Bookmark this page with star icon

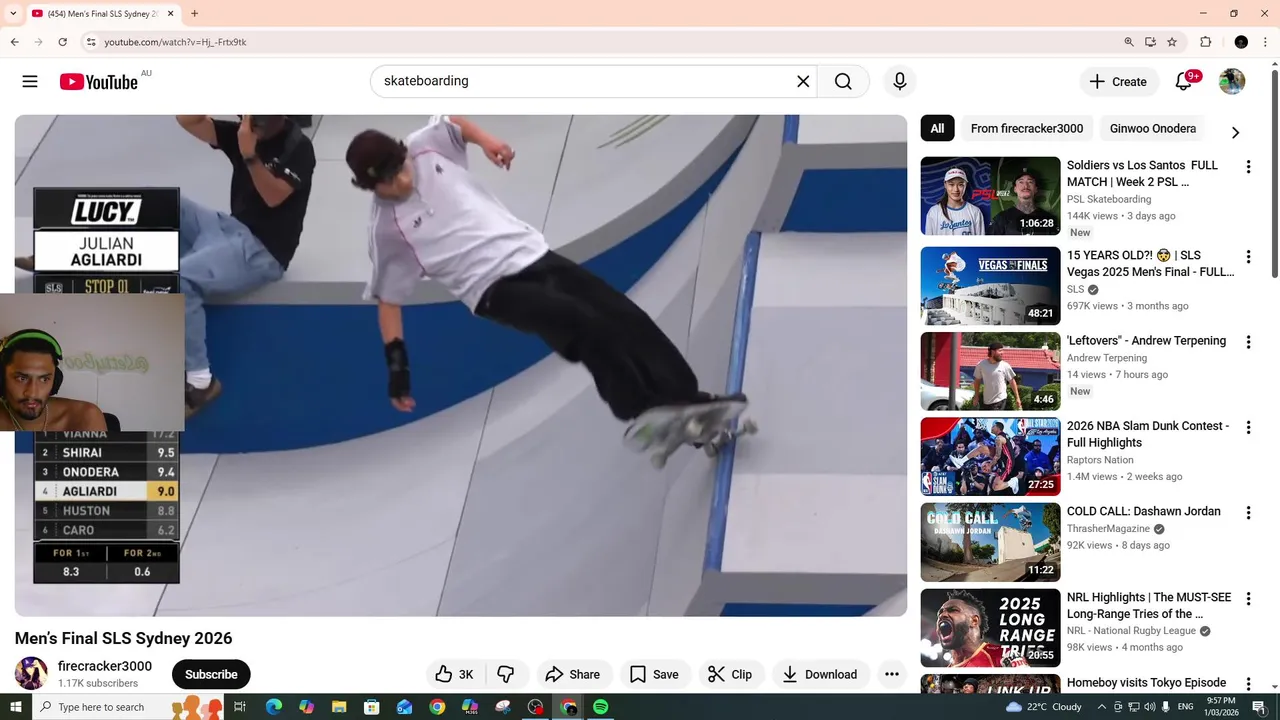(1172, 42)
